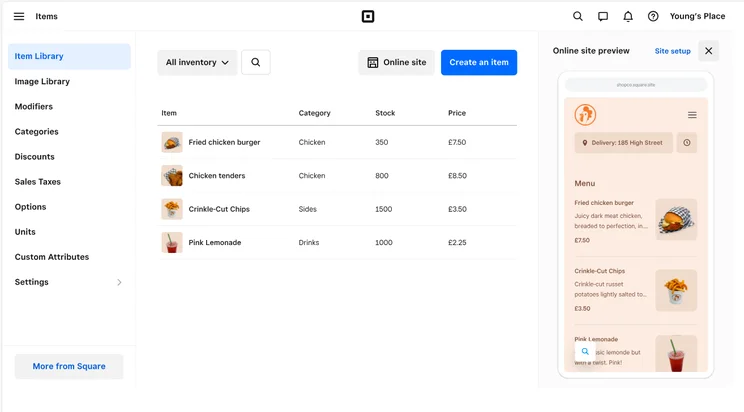Open Modifiers in the sidebar

(34, 106)
